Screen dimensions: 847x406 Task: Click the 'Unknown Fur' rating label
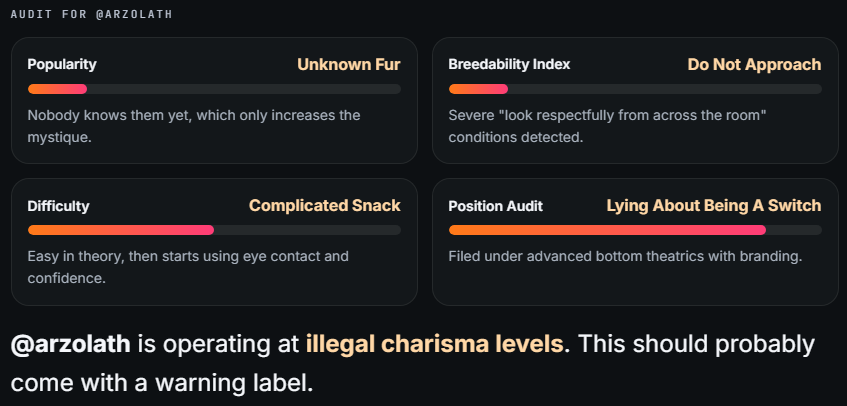coord(349,65)
